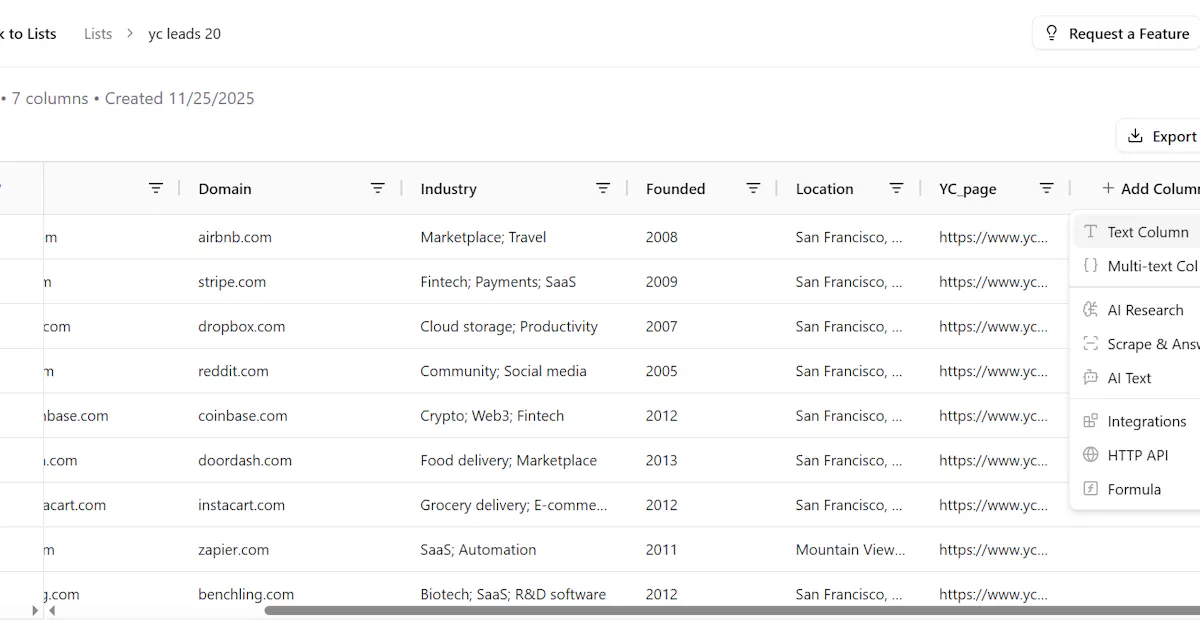Click the Biotech; SaaS; R&D software cell

coord(513,594)
